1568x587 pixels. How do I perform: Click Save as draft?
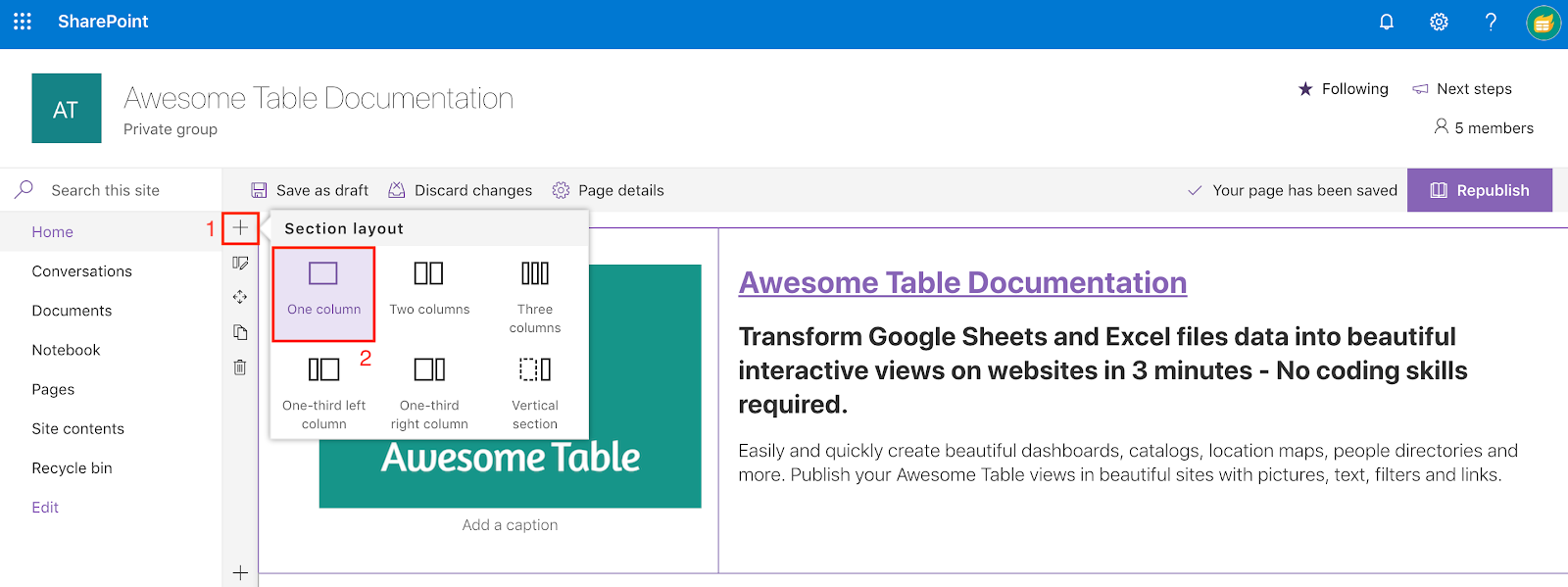point(310,190)
